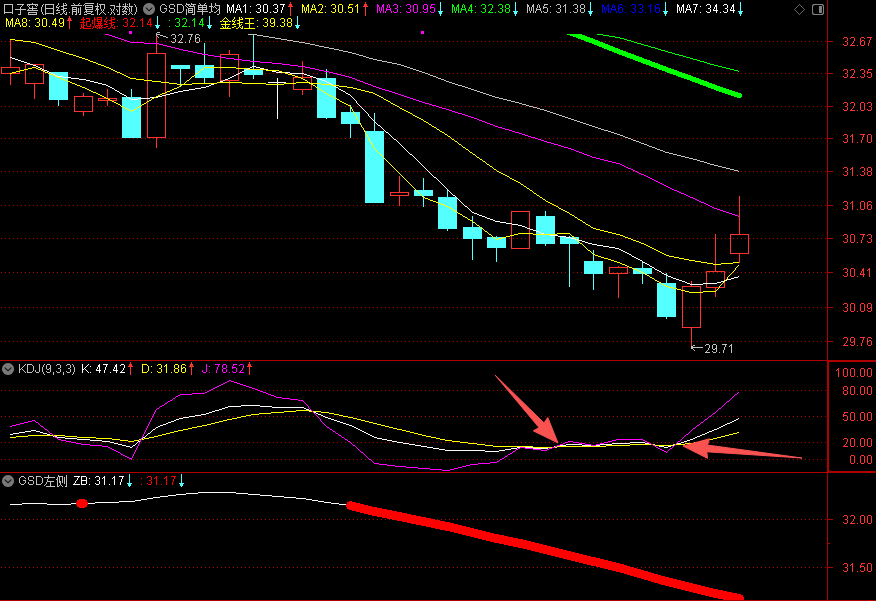Expand the KDJ(9,3,3) indicator dropdown arrow
The height and width of the screenshot is (601, 876).
pos(9,369)
